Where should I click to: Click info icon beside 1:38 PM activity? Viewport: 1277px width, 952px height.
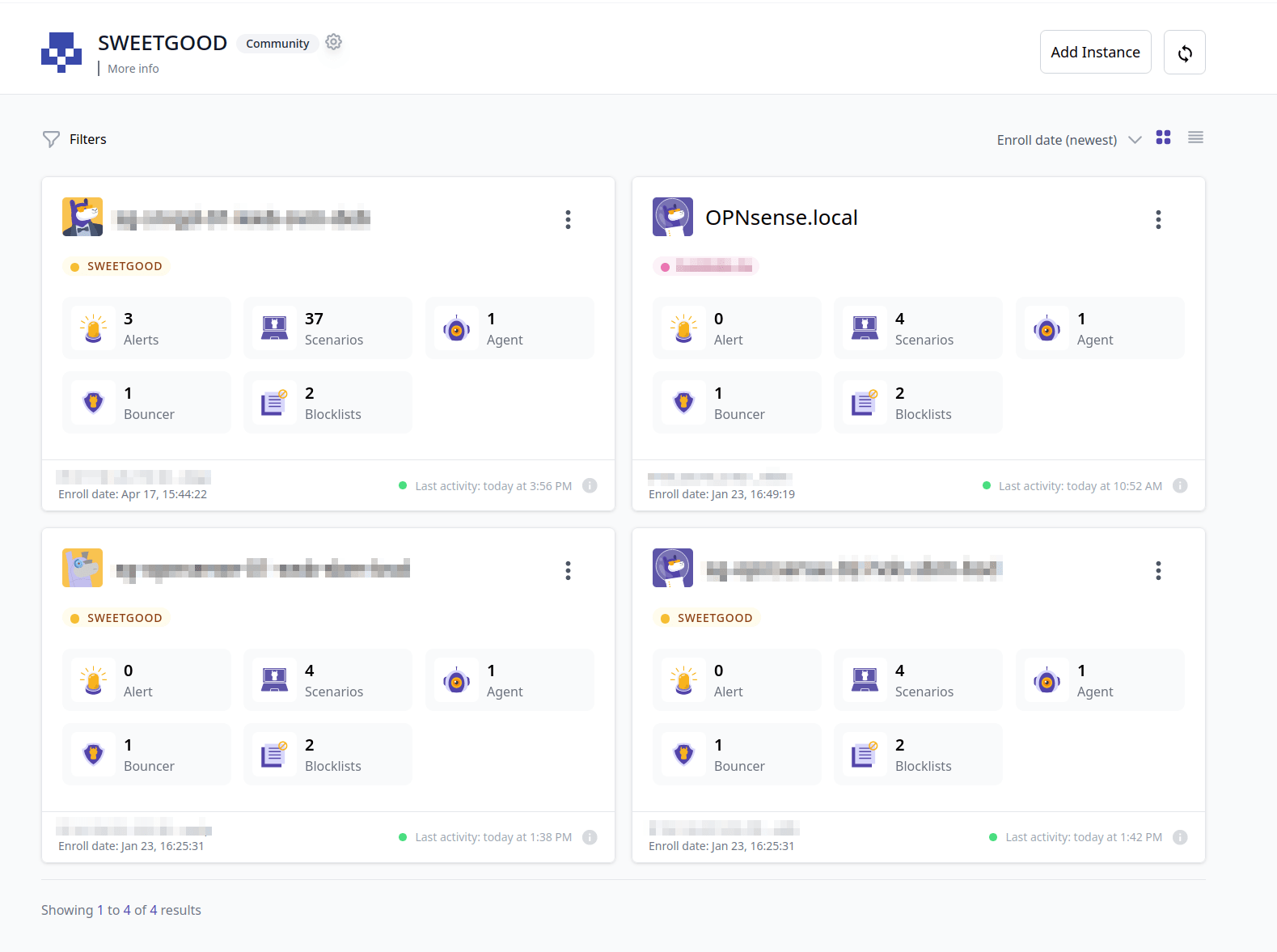coord(590,837)
